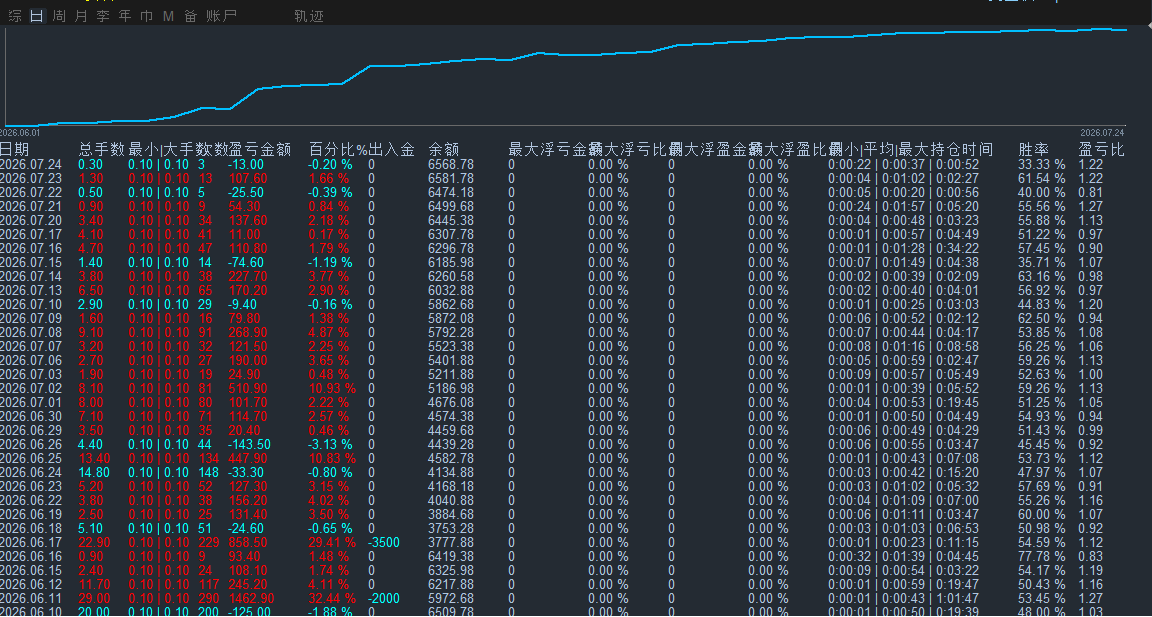Click the 2026.06.01 chart start date label
1152x617 pixels.
(20, 133)
